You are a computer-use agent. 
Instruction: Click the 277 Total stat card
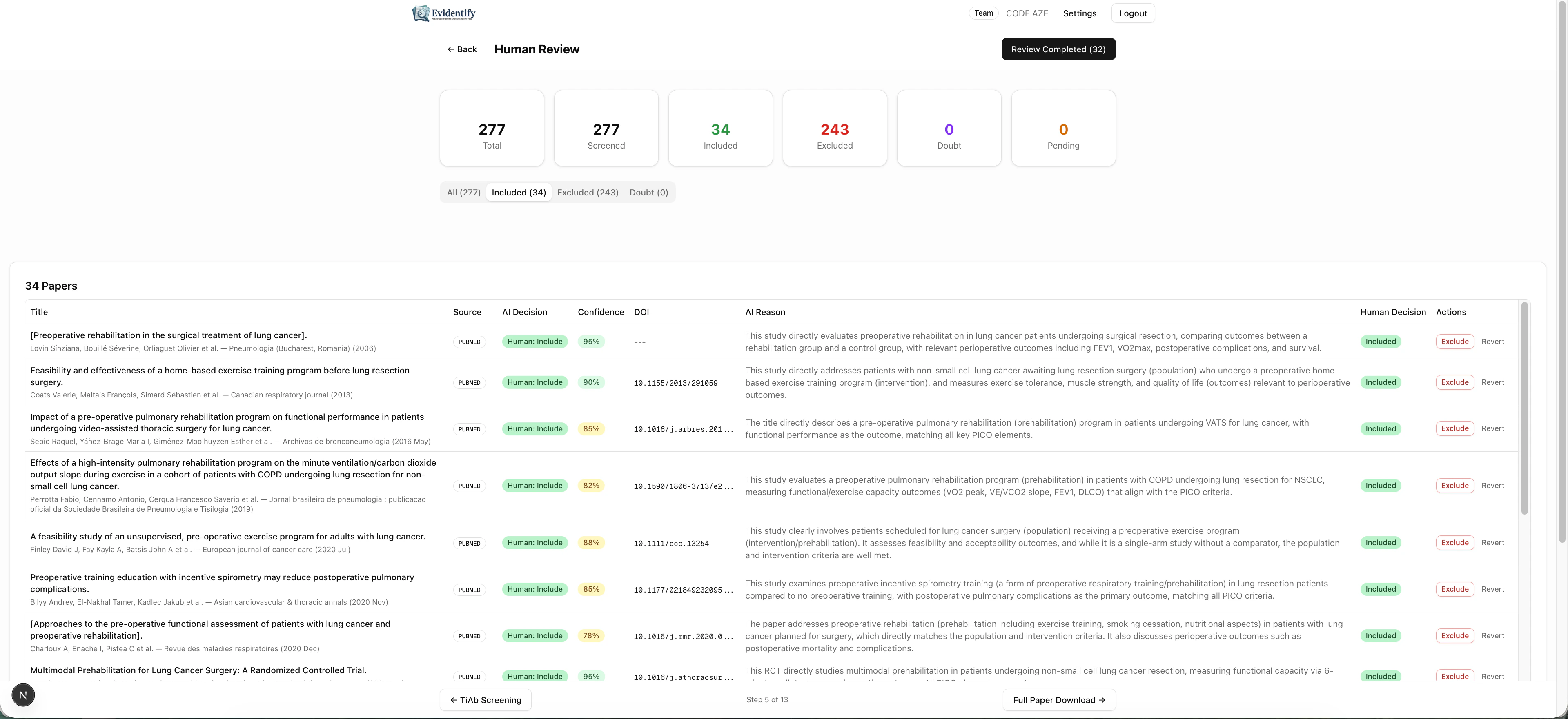[492, 129]
